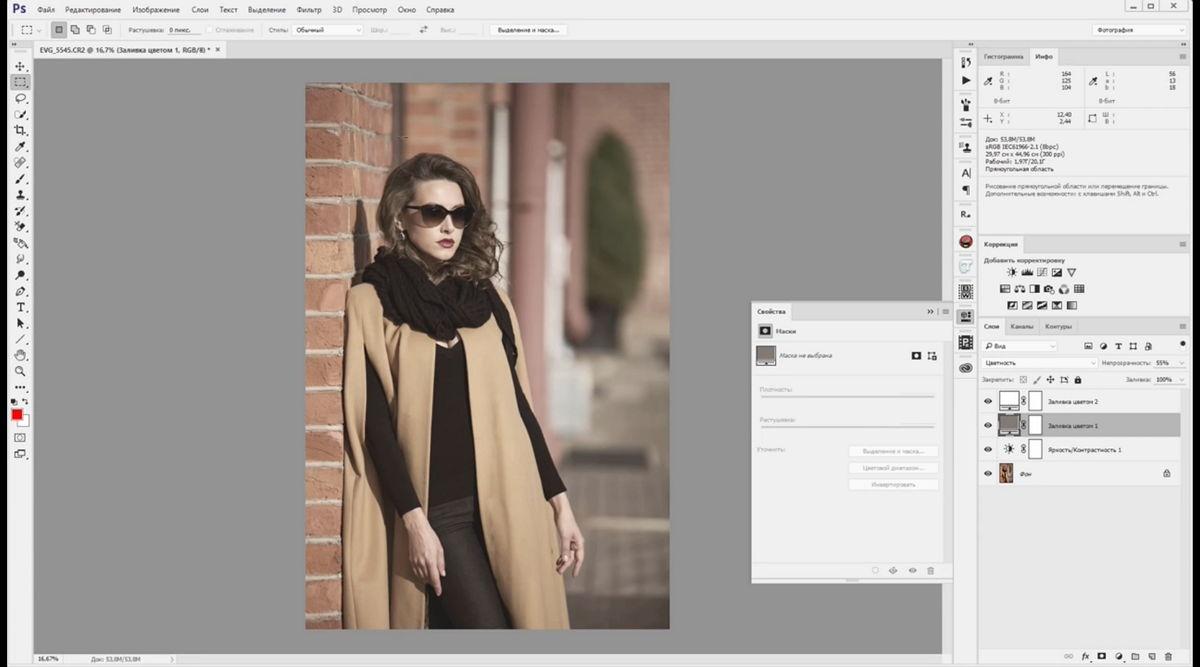
Task: Select the Eyedropper tool
Action: pos(20,147)
